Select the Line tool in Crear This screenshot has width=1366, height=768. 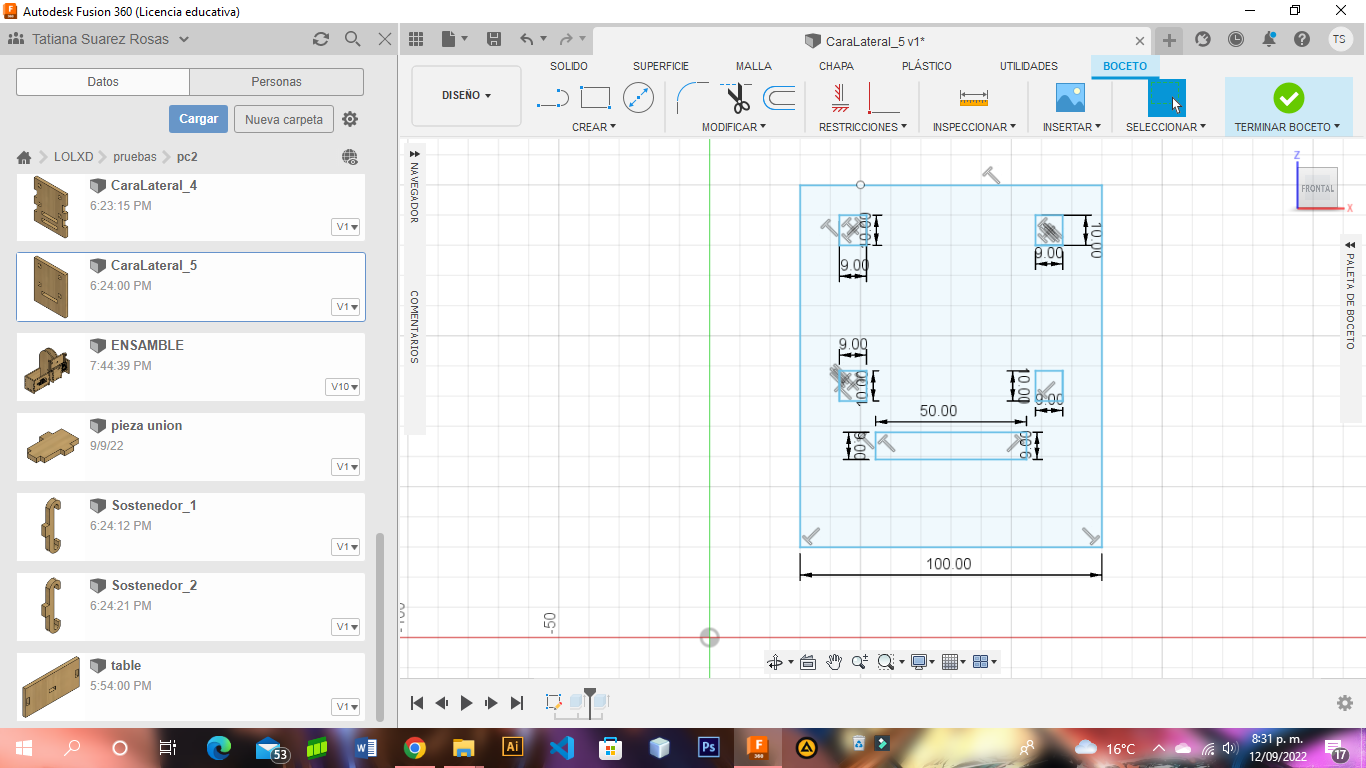click(552, 98)
